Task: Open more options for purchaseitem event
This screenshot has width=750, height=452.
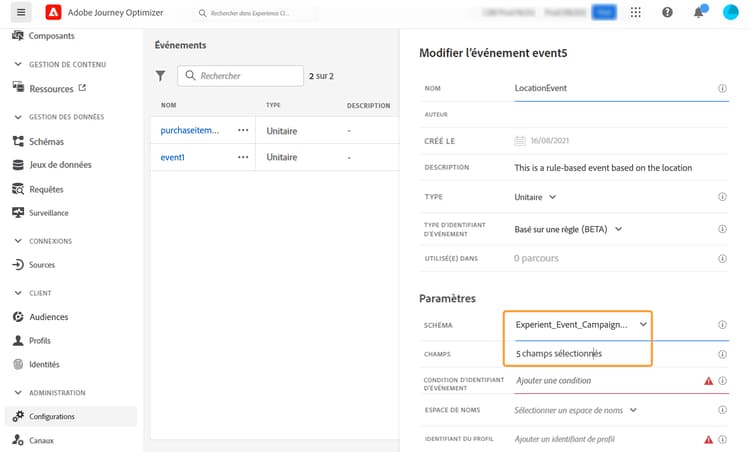Action: pyautogui.click(x=243, y=130)
